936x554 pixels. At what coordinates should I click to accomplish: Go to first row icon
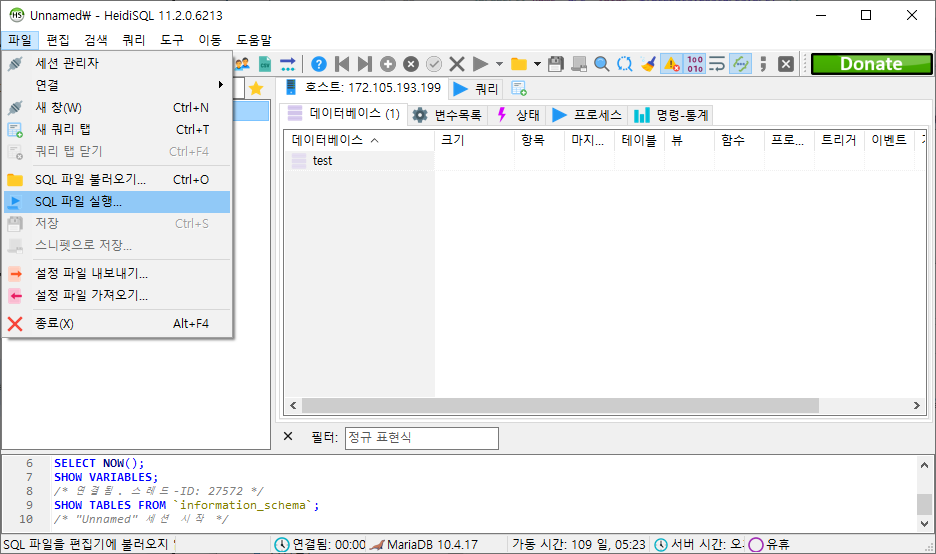(x=342, y=64)
